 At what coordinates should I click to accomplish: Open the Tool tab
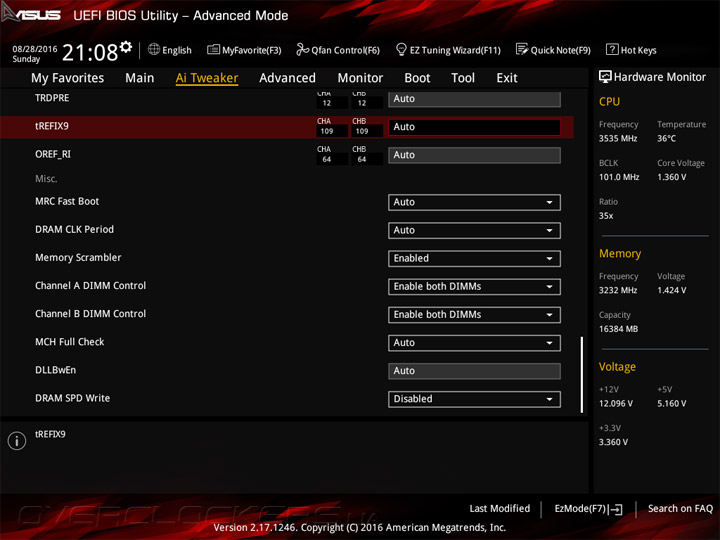463,78
